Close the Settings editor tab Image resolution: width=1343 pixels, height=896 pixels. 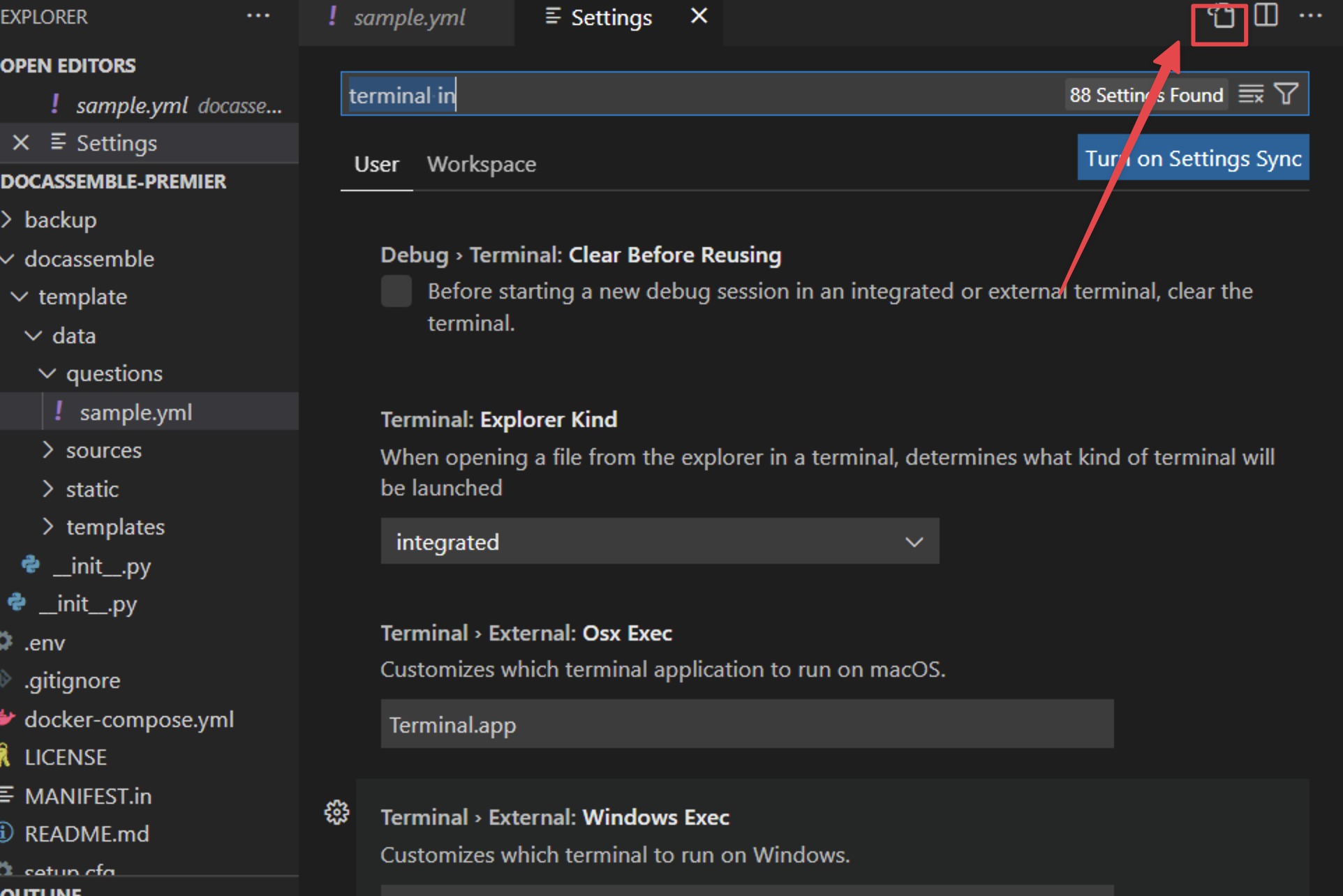pyautogui.click(x=699, y=17)
